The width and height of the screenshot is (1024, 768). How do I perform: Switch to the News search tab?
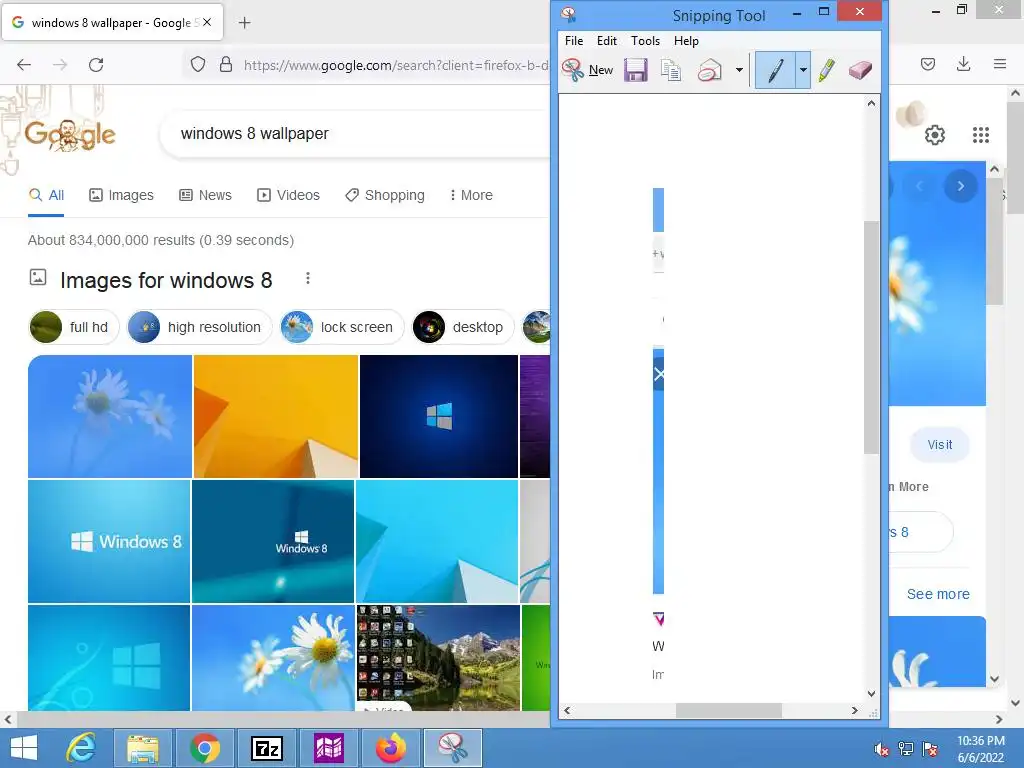click(x=206, y=195)
